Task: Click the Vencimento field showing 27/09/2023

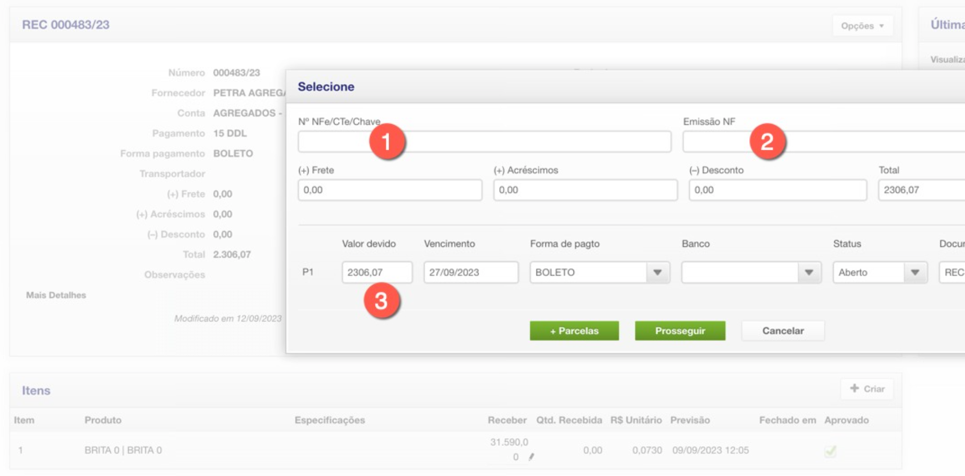Action: coord(470,272)
